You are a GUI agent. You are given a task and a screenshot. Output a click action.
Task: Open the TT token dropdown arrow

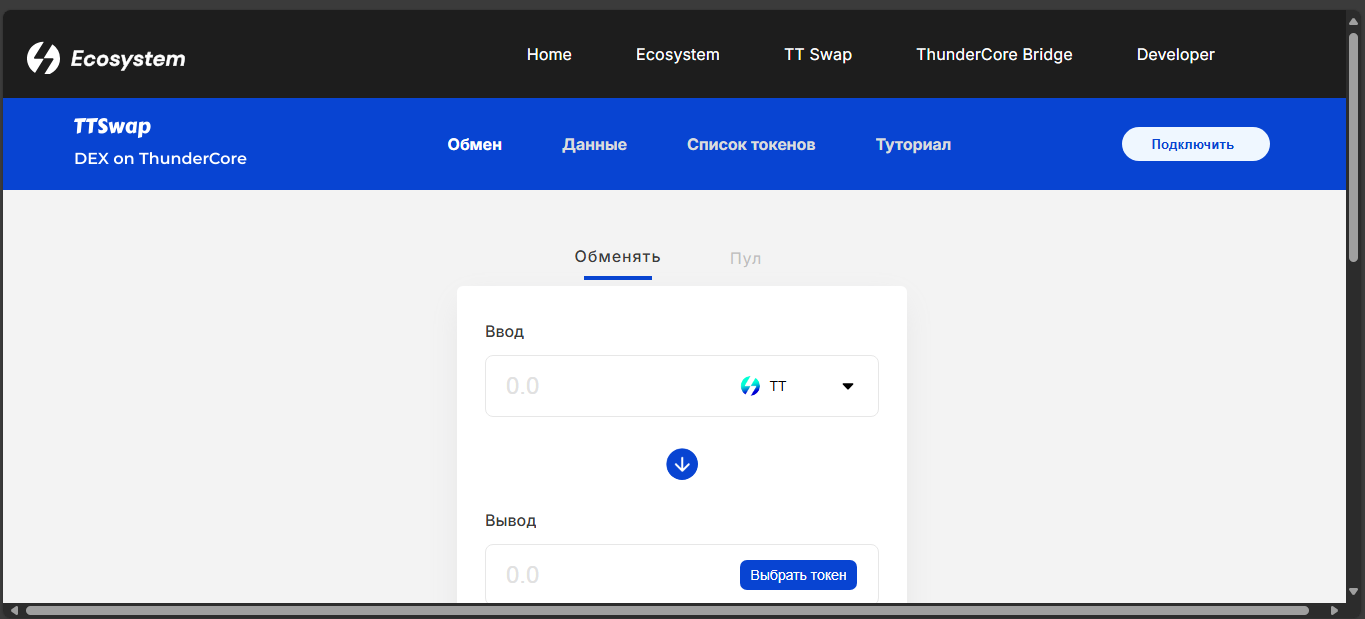(x=848, y=386)
